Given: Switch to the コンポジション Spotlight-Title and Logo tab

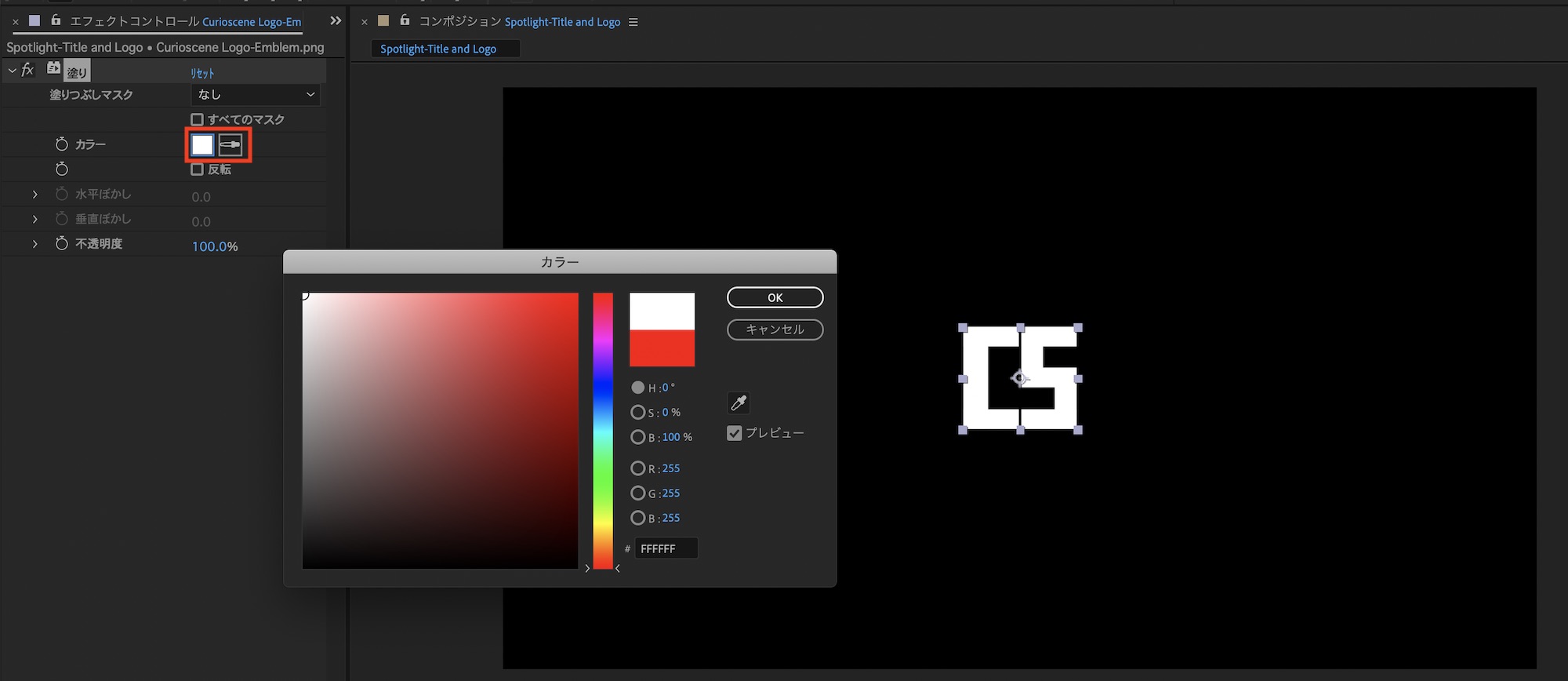Looking at the screenshot, I should click(x=520, y=21).
